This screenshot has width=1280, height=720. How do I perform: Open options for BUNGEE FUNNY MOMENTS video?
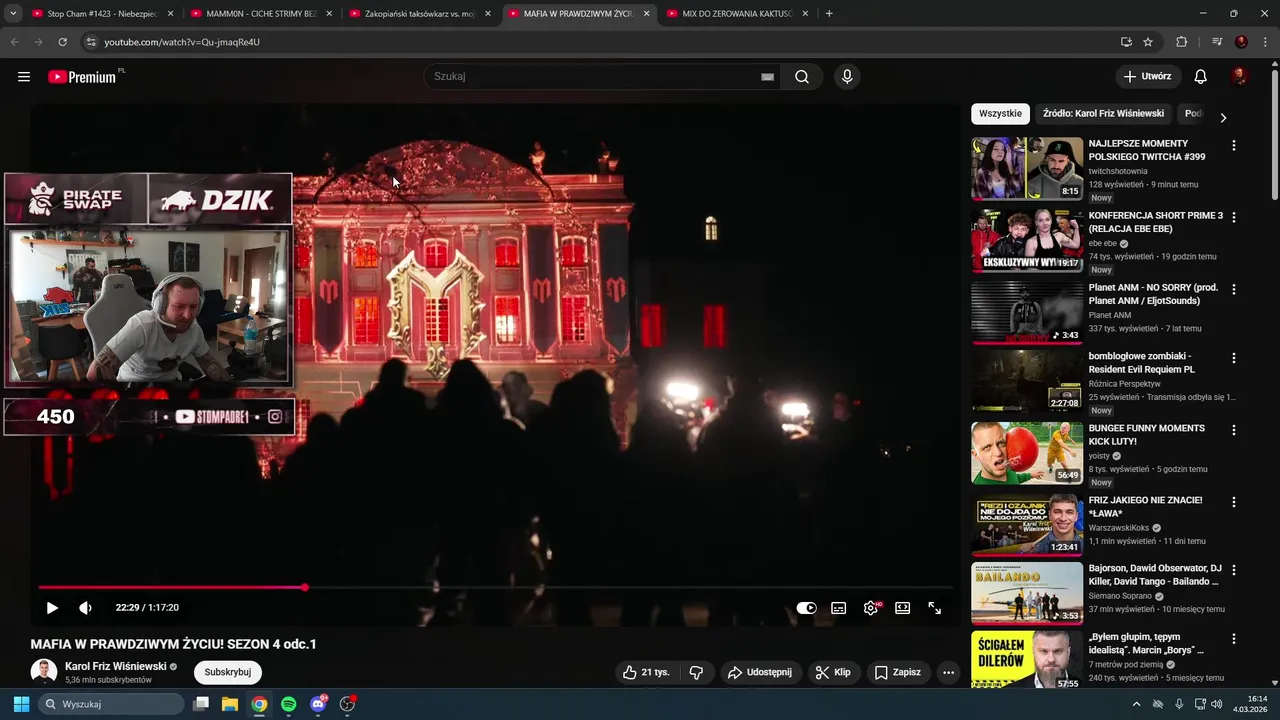coord(1233,430)
